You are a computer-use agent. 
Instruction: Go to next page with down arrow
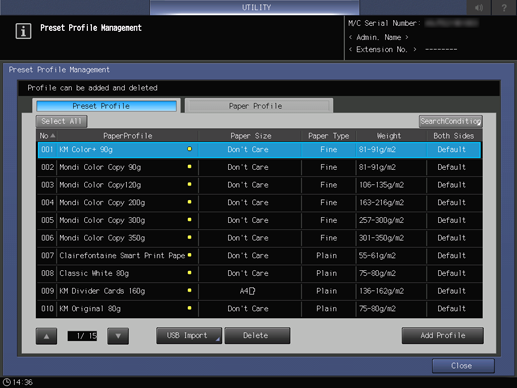coord(118,336)
